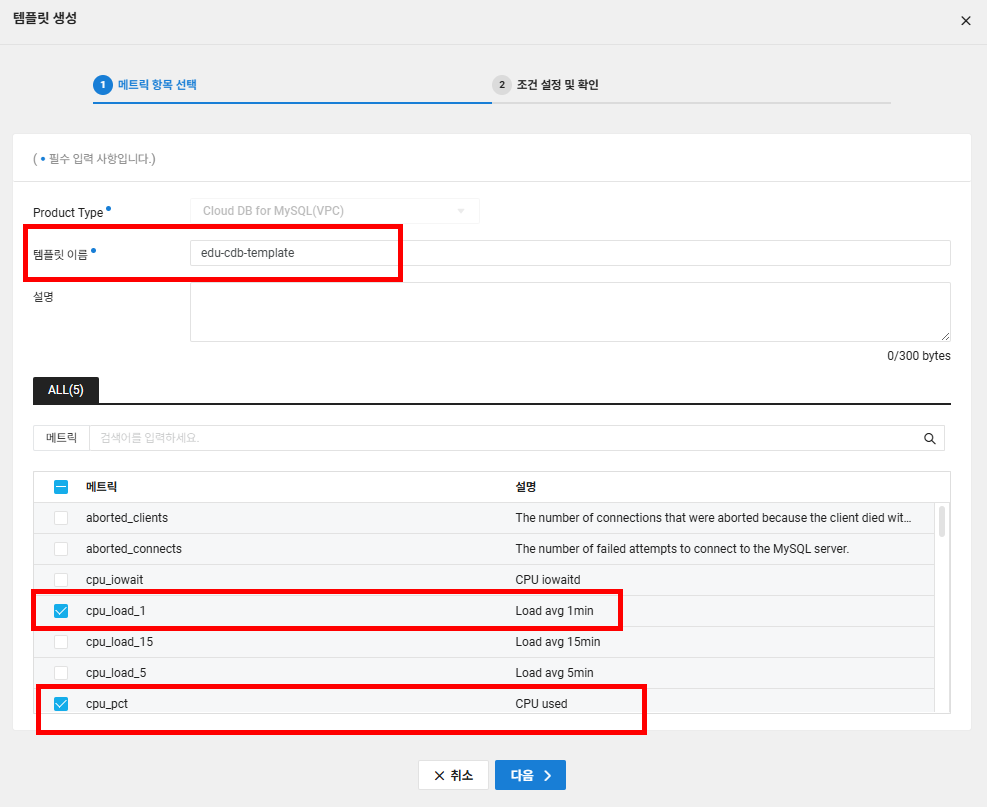Click the metric list scrollbar
Screen dimensions: 987x807
click(941, 522)
